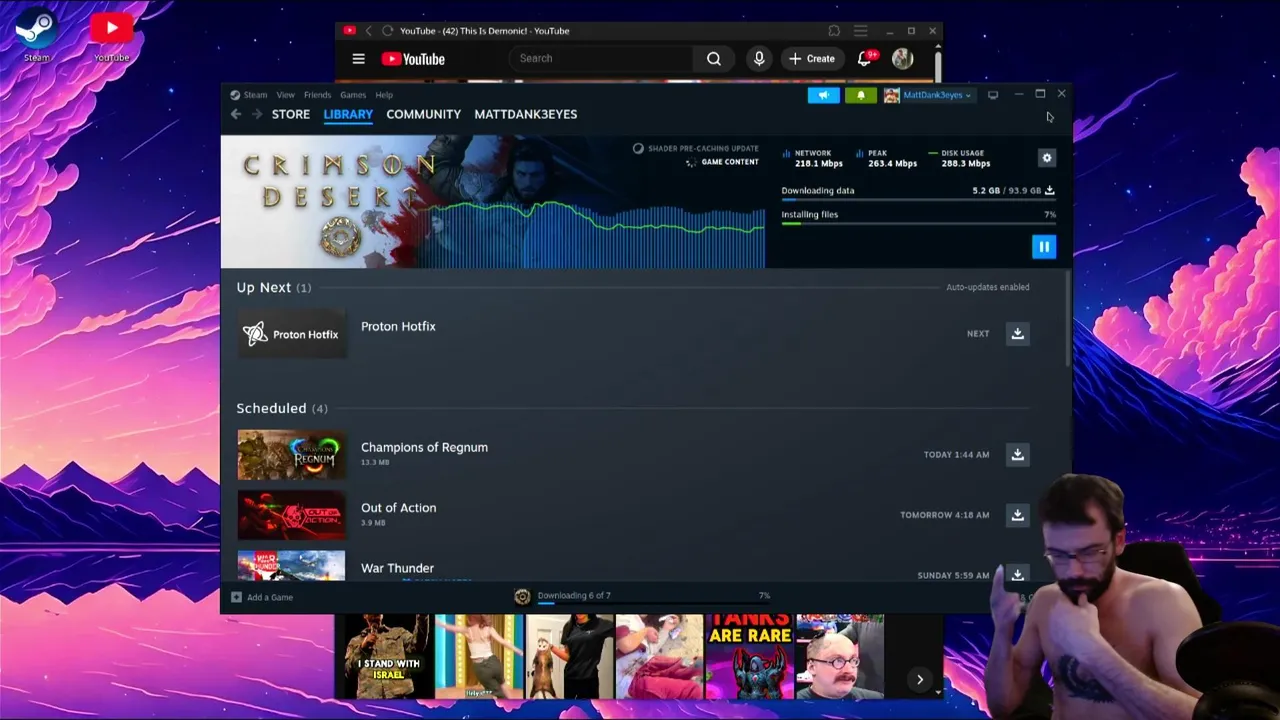Open the I STAND WITH ISRAEL video thumbnail

(x=389, y=656)
